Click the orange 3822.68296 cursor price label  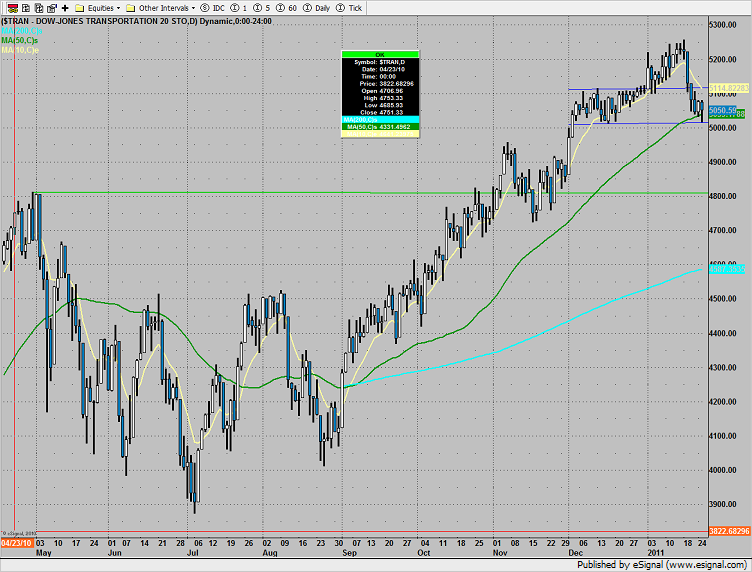click(x=729, y=531)
